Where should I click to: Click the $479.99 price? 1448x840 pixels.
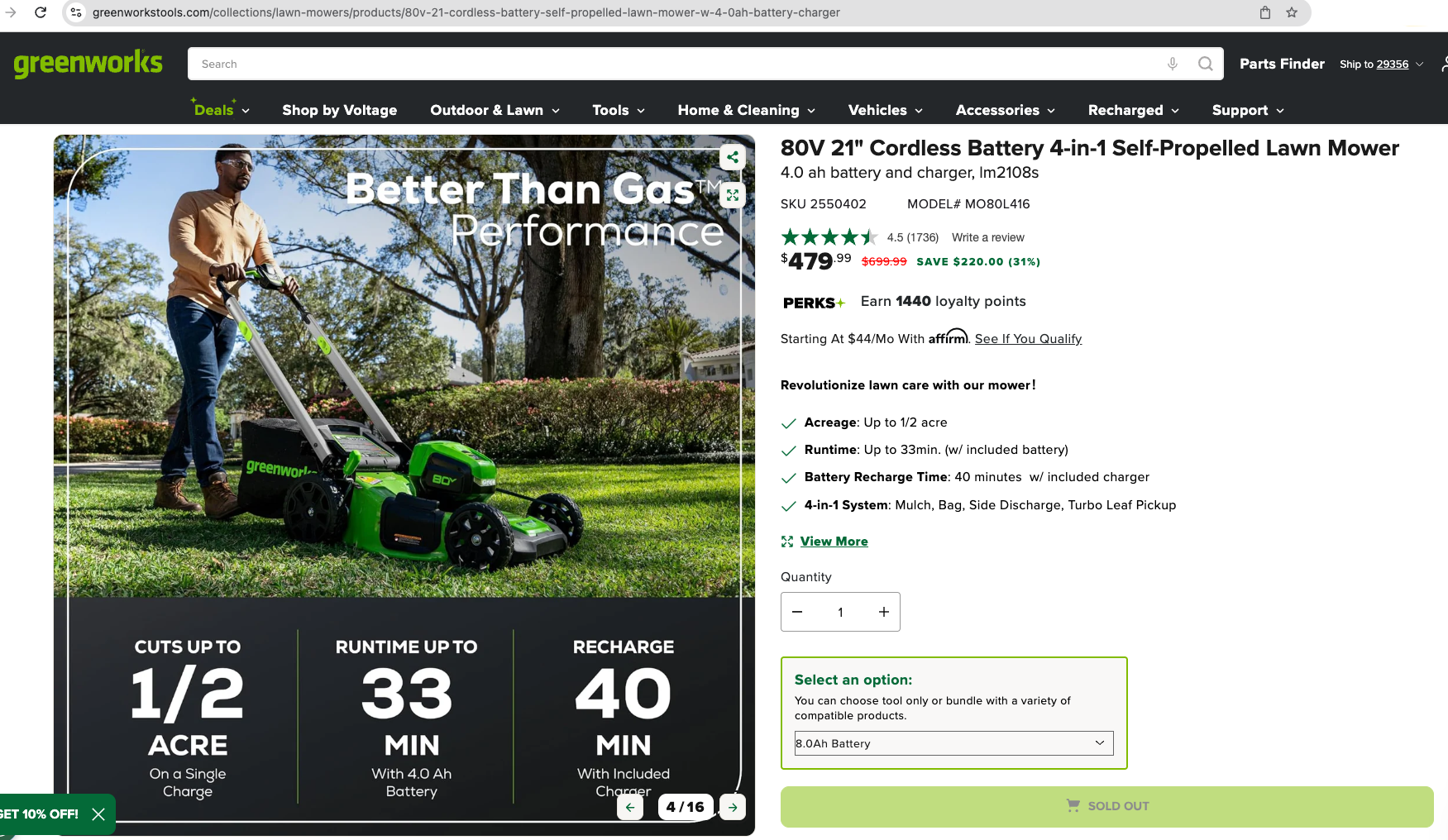tap(816, 260)
